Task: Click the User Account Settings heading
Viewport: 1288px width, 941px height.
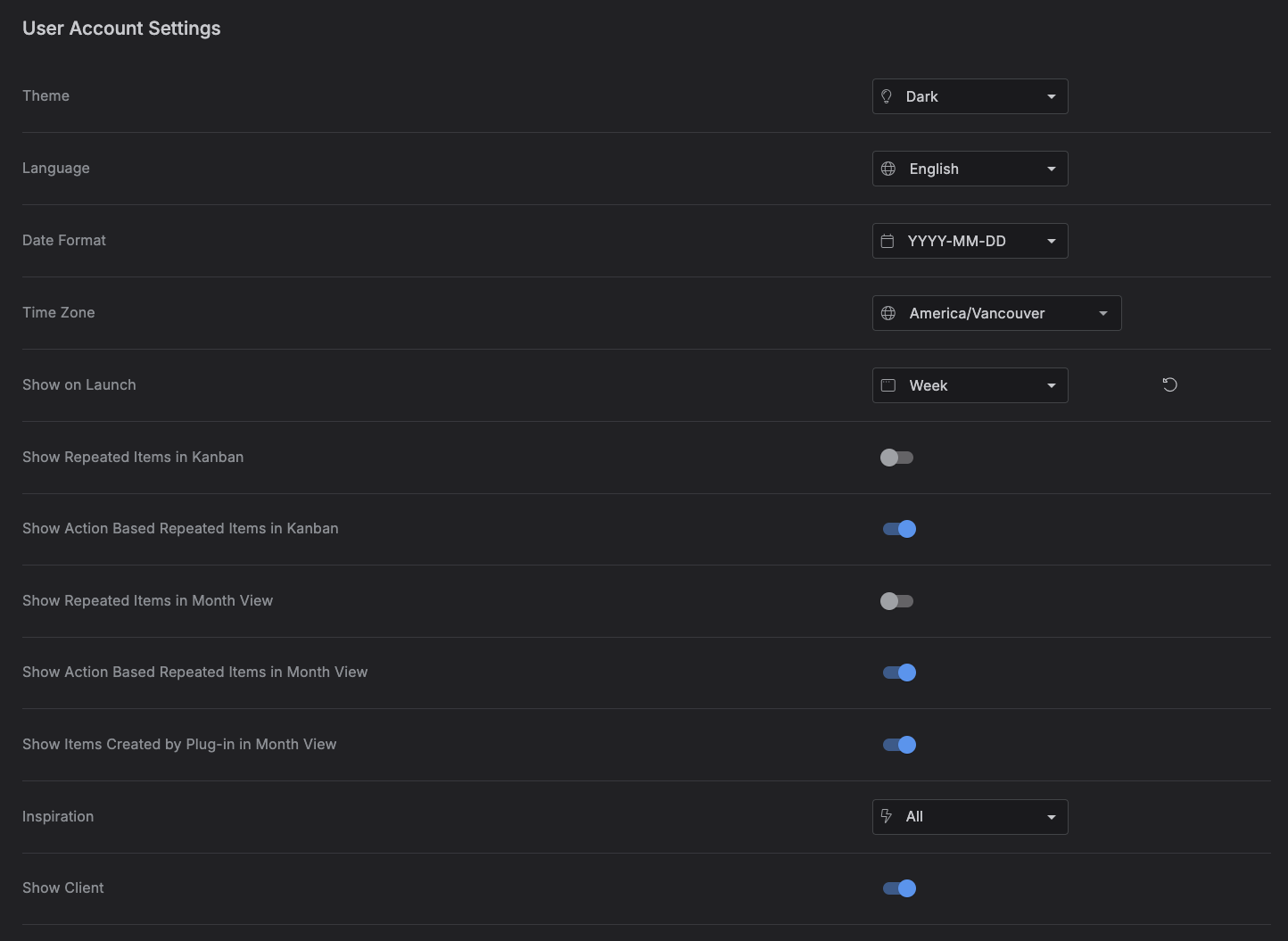Action: pyautogui.click(x=121, y=29)
